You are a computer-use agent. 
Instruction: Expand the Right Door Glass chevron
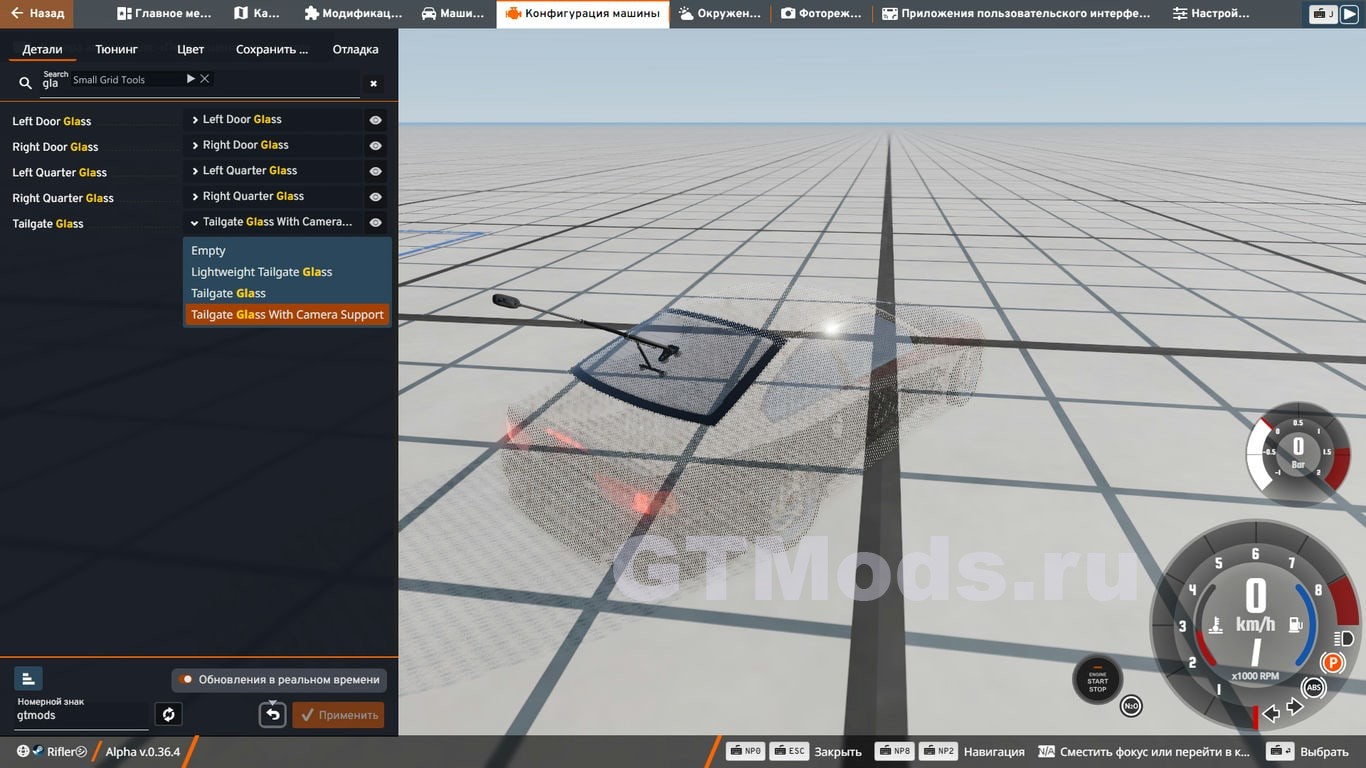[195, 145]
